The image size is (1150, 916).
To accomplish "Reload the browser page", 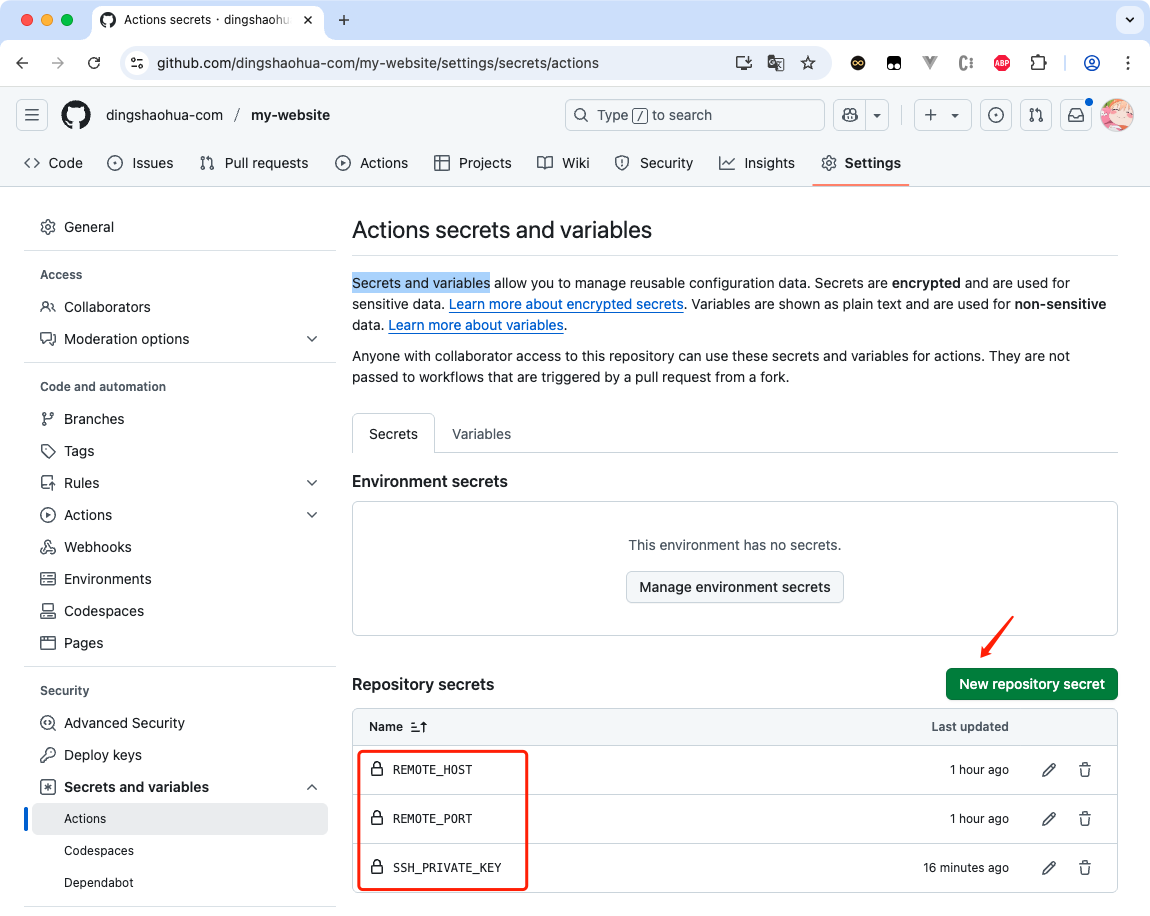I will (94, 63).
